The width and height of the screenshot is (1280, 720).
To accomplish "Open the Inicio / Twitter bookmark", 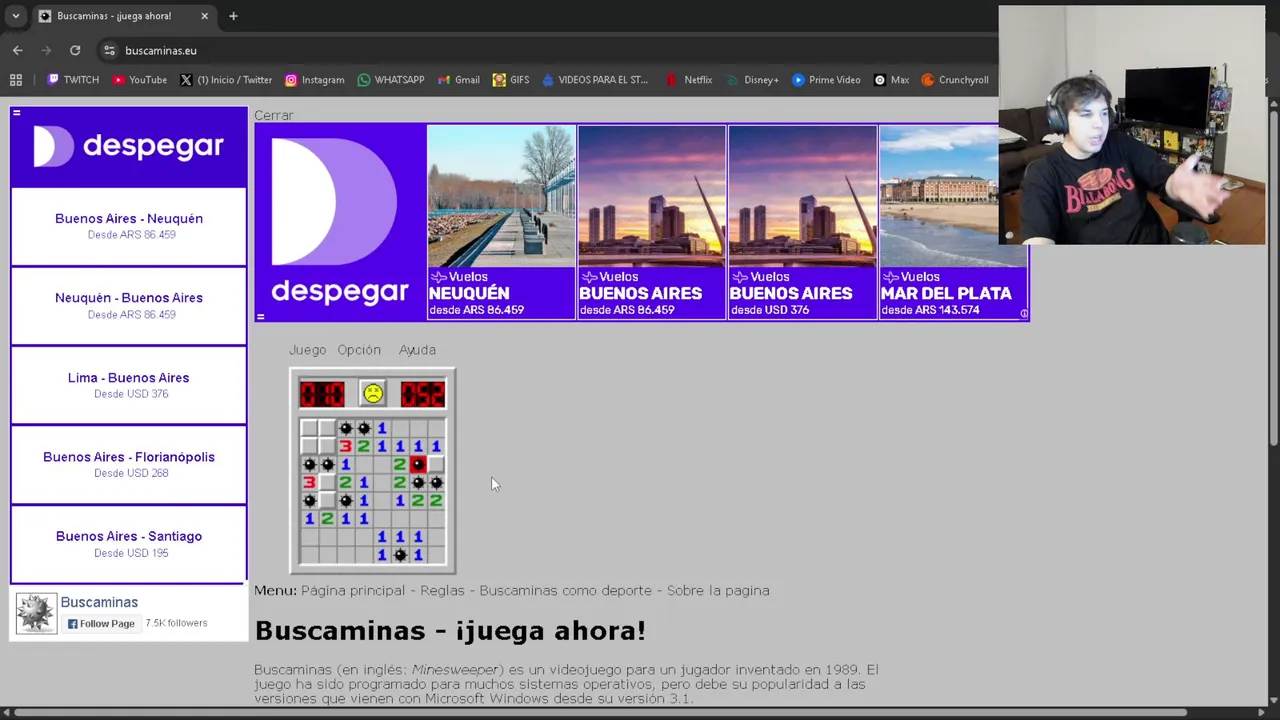I will (x=225, y=80).
